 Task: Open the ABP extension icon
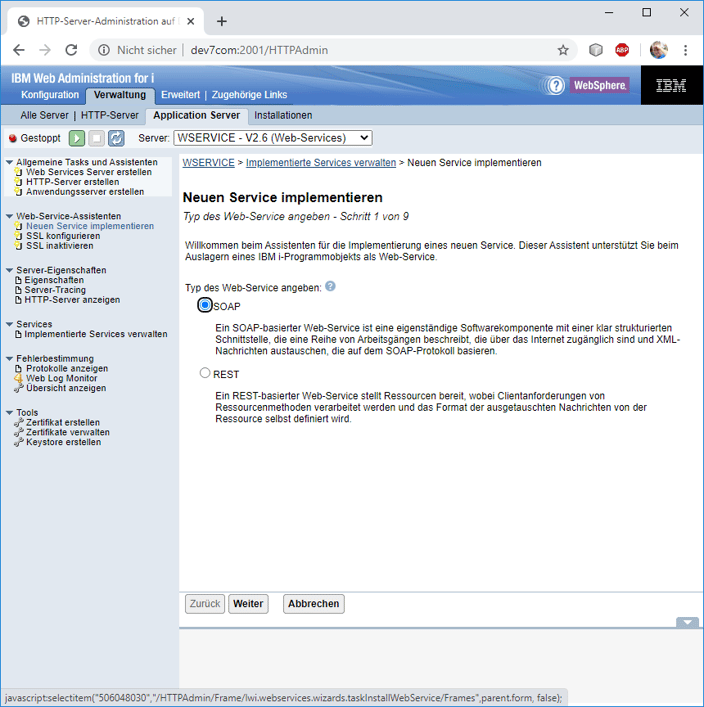tap(622, 50)
